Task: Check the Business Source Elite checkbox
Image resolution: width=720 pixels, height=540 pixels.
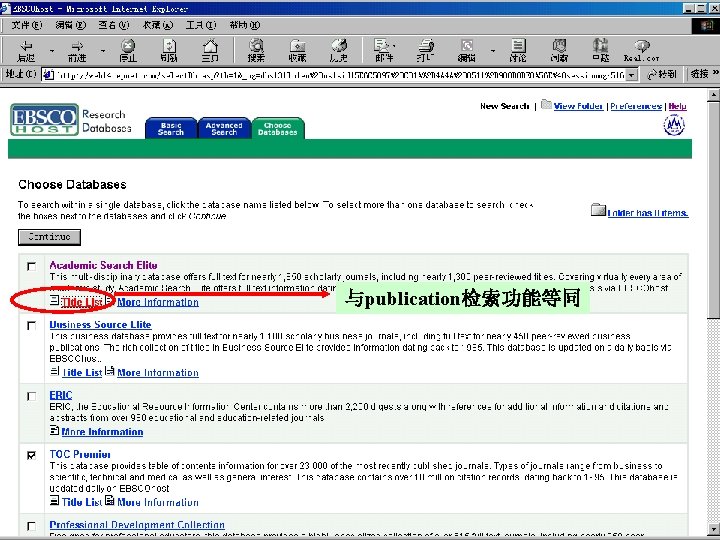Action: (x=31, y=326)
